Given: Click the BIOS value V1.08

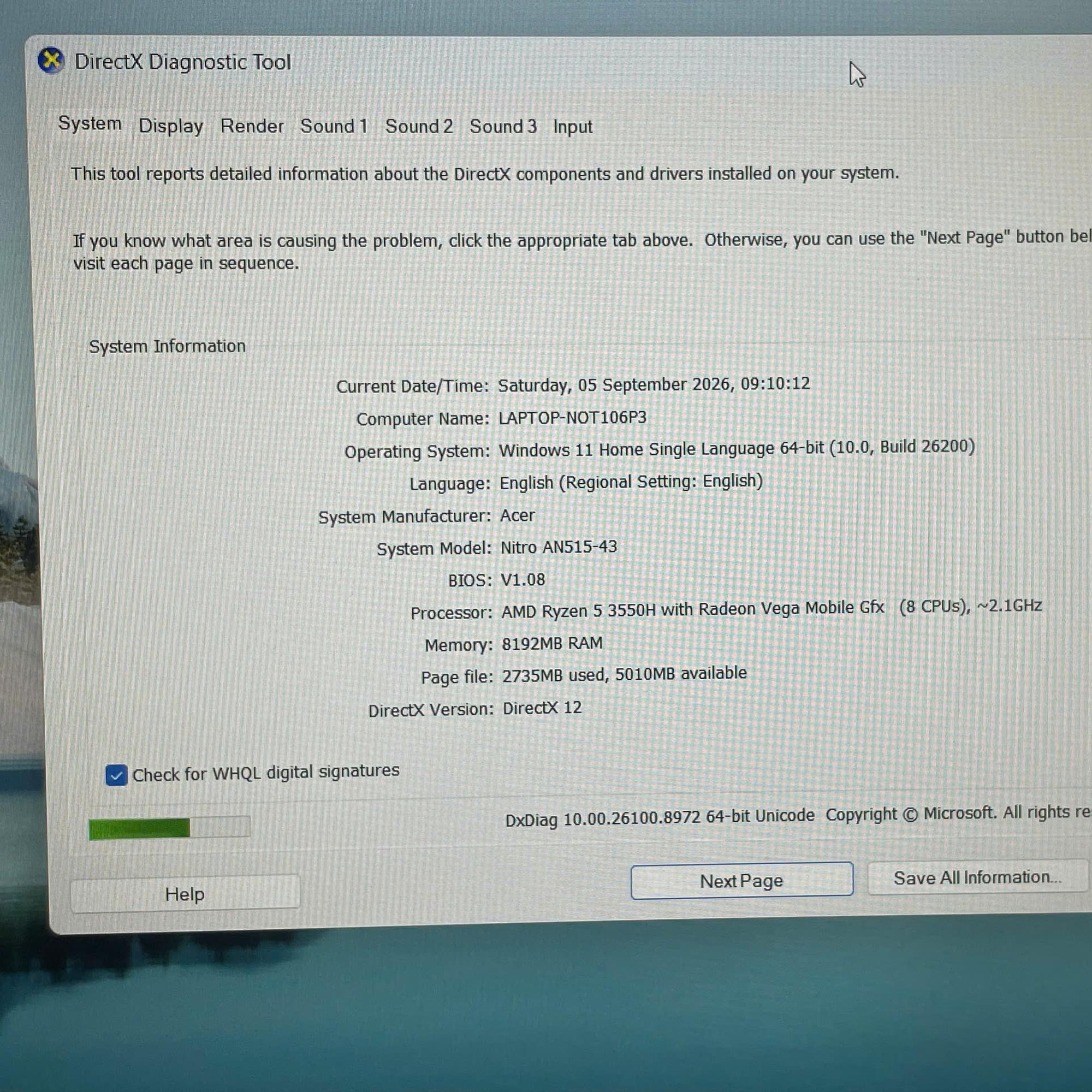Looking at the screenshot, I should tap(523, 580).
